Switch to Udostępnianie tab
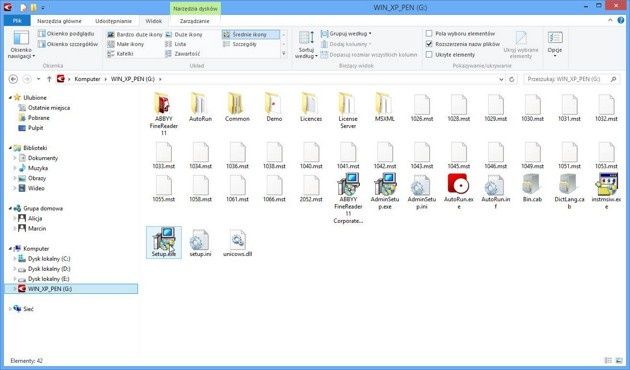This screenshot has height=370, width=630. [x=113, y=21]
